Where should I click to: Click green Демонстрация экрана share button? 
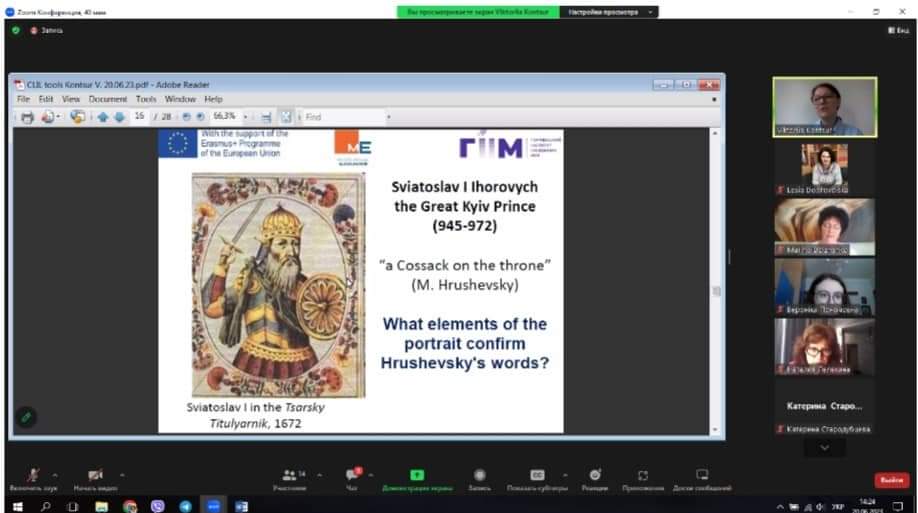tap(417, 478)
